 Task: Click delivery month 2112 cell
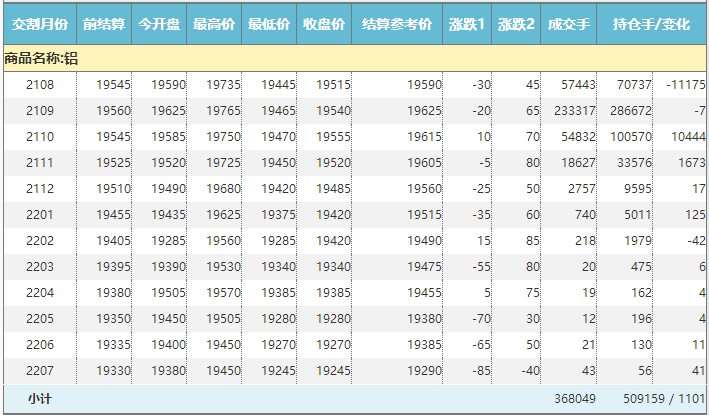point(40,189)
